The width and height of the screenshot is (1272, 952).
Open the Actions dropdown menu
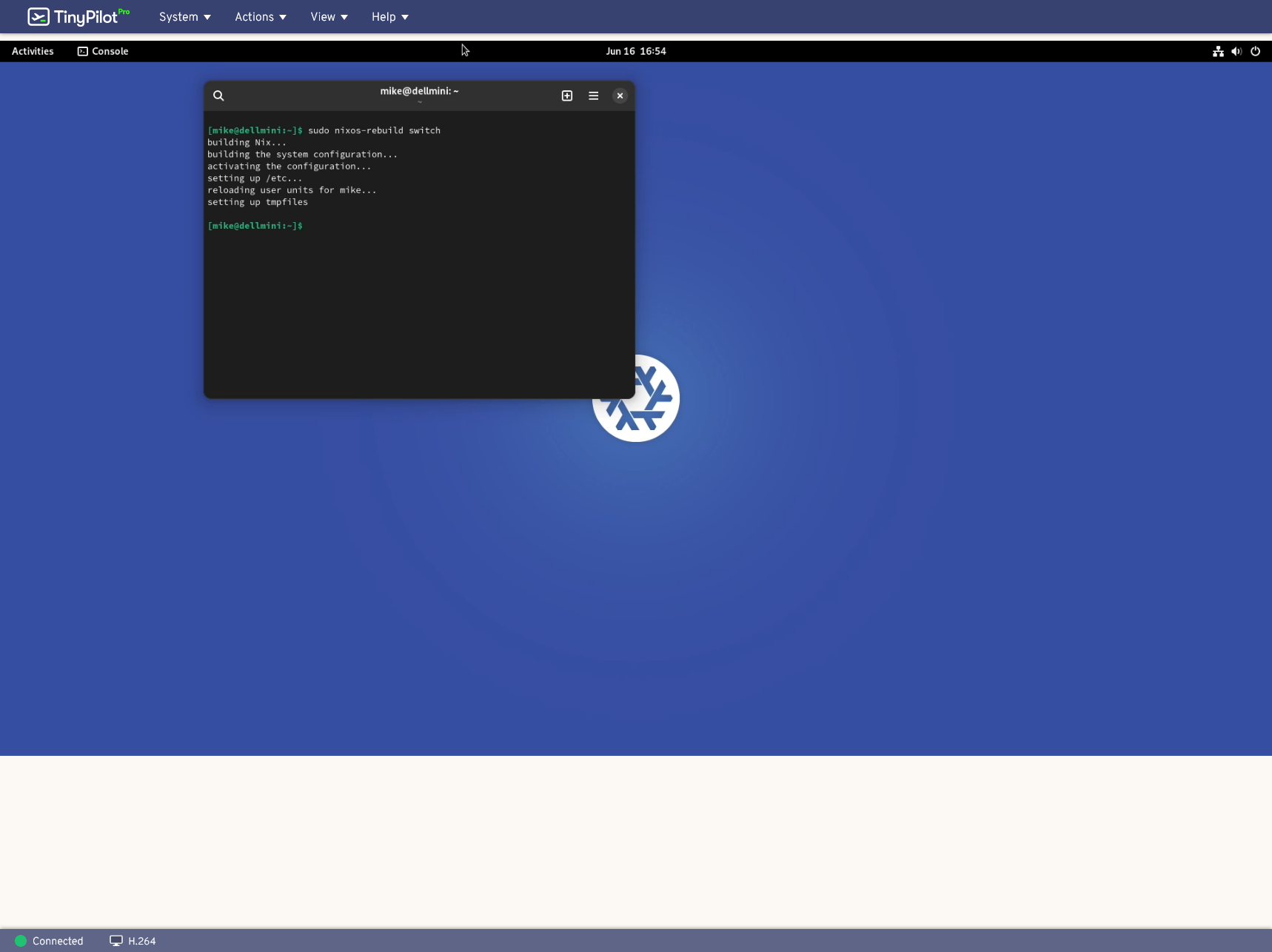261,17
